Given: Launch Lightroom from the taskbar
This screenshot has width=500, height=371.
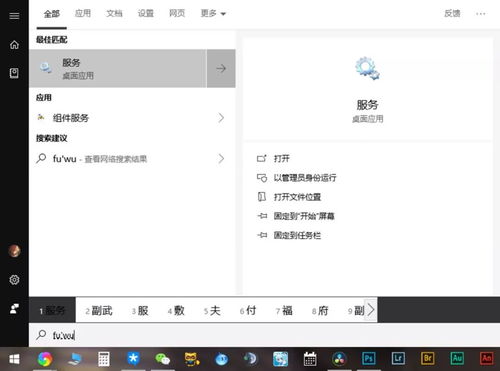Looking at the screenshot, I should point(398,359).
